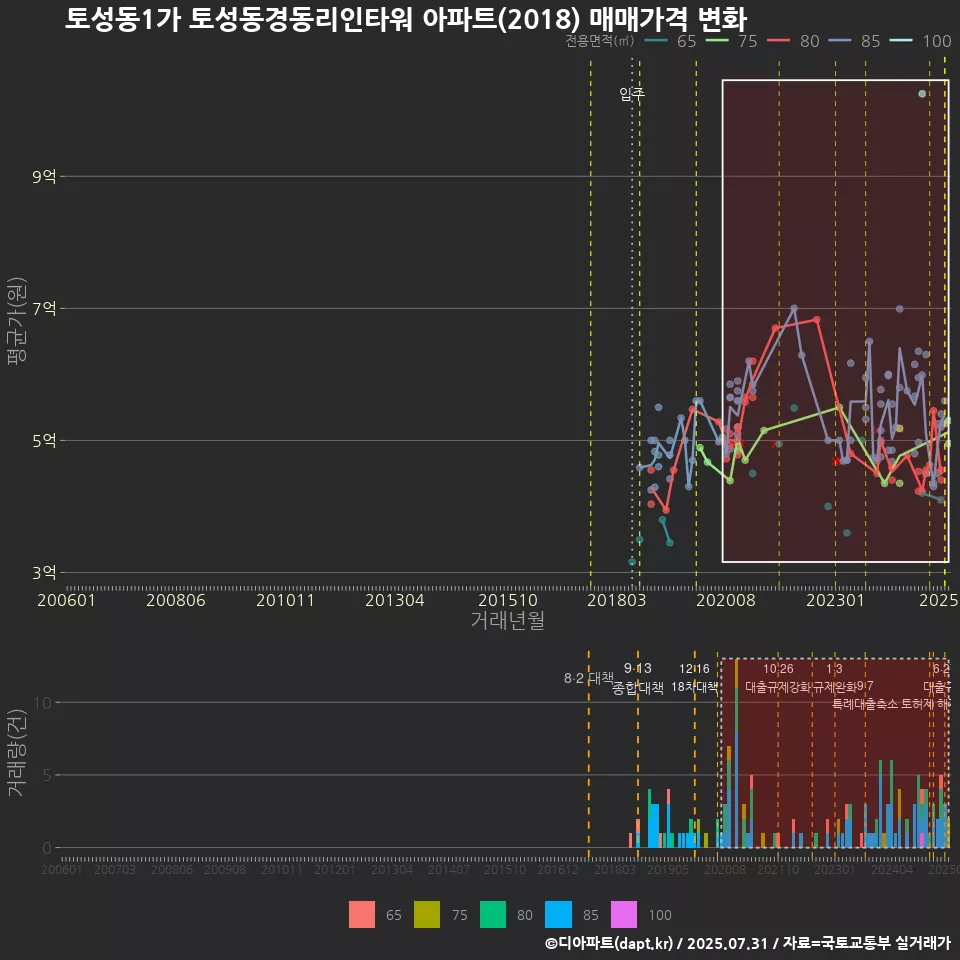The width and height of the screenshot is (960, 960).
Task: Click the 10·26 대출규제강화 policy annotation
Action: coord(778,678)
